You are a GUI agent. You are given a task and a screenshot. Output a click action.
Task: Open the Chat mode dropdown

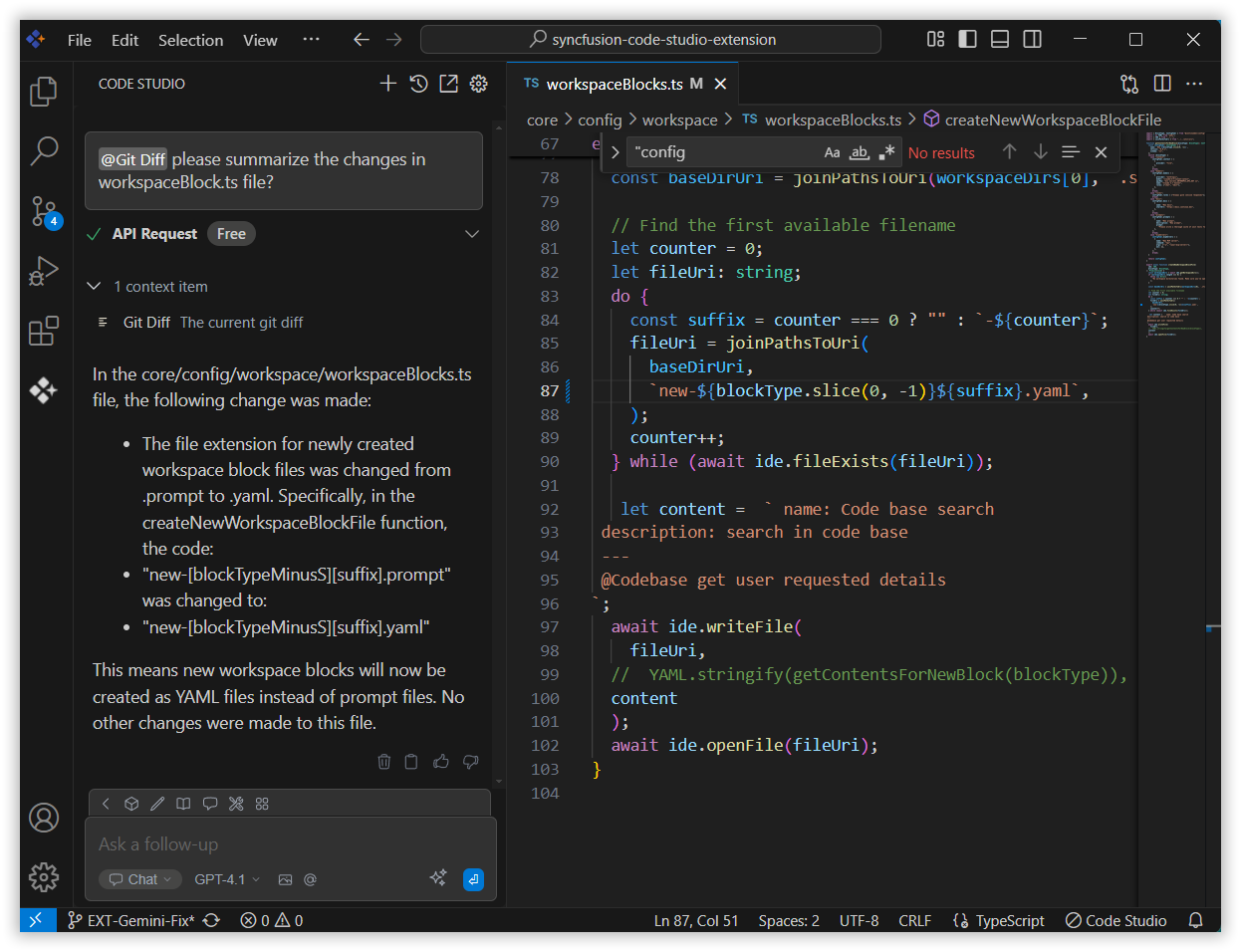click(140, 879)
